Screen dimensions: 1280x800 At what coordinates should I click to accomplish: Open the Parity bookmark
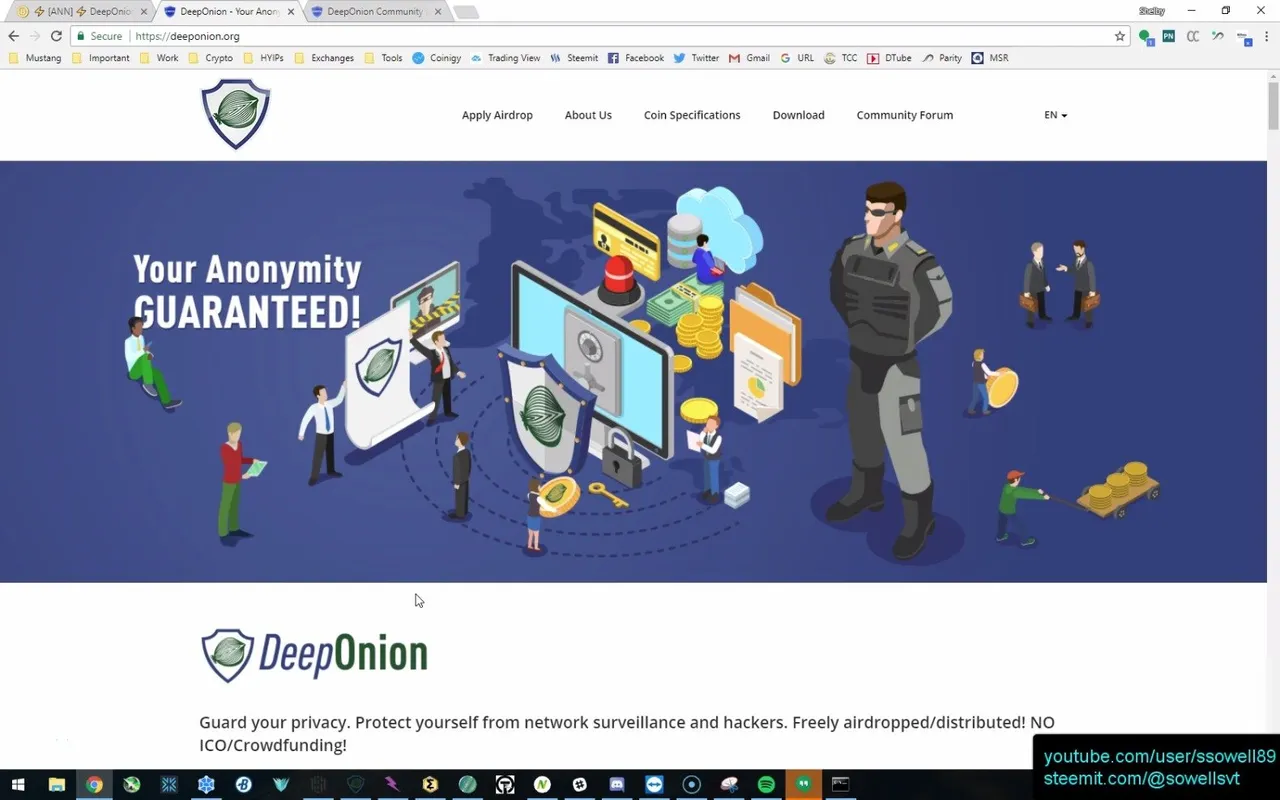pos(941,58)
